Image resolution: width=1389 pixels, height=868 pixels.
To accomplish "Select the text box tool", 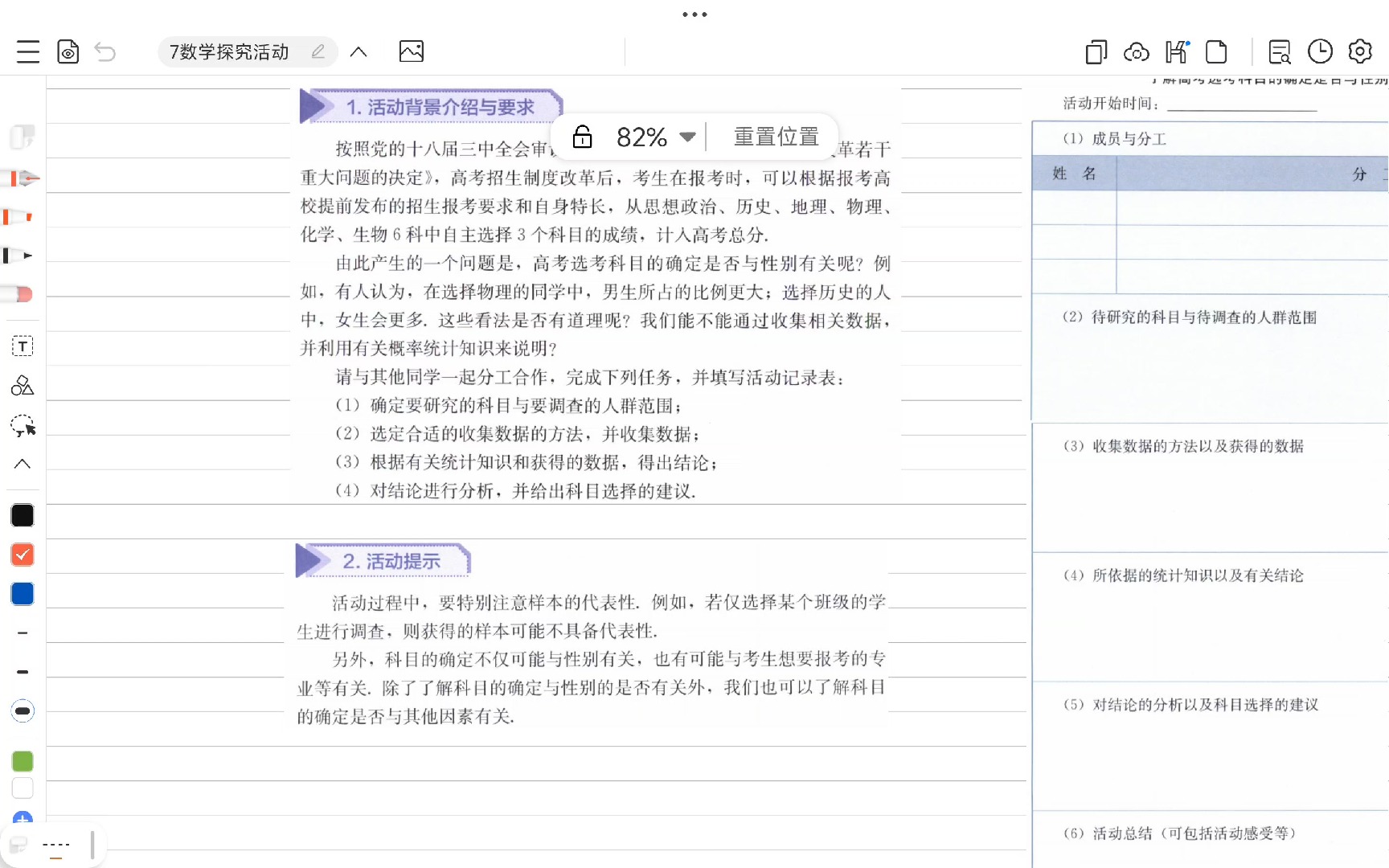I will click(x=23, y=346).
